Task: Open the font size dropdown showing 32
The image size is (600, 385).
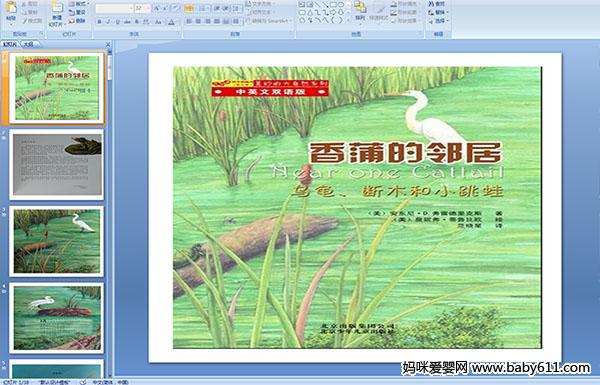Action: 142,8
